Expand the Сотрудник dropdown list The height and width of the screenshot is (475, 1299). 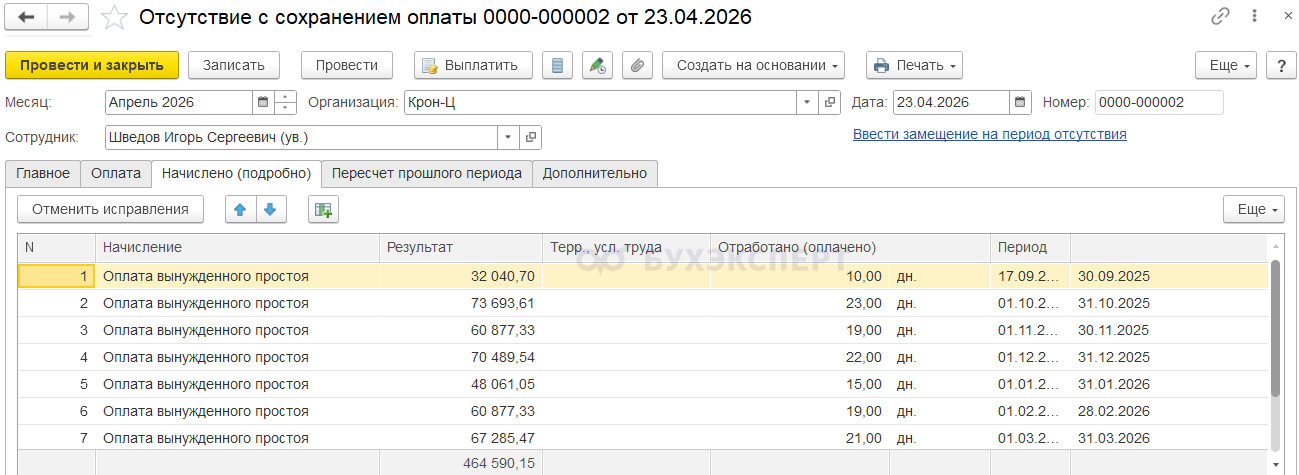(508, 137)
